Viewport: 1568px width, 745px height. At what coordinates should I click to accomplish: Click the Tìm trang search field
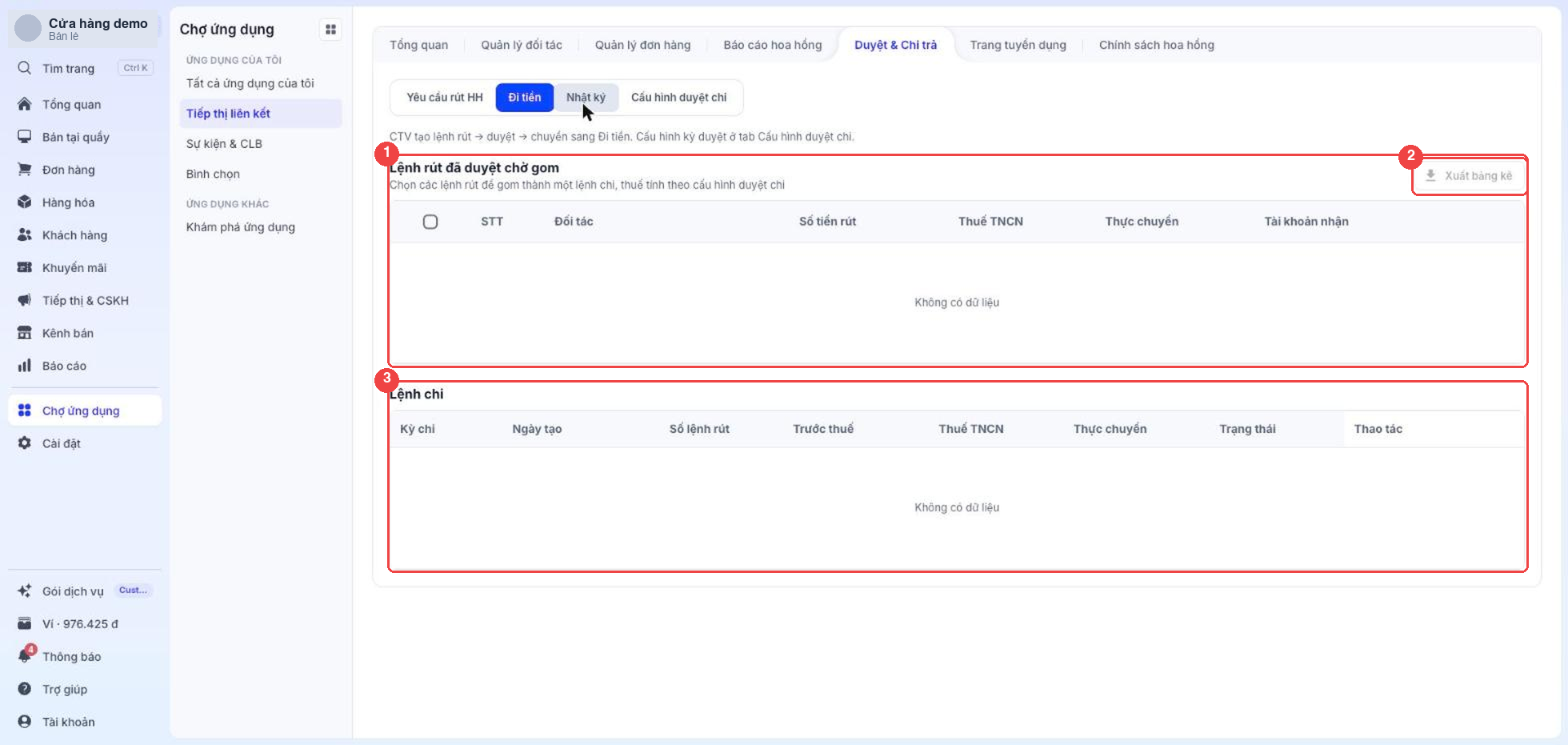pos(85,68)
